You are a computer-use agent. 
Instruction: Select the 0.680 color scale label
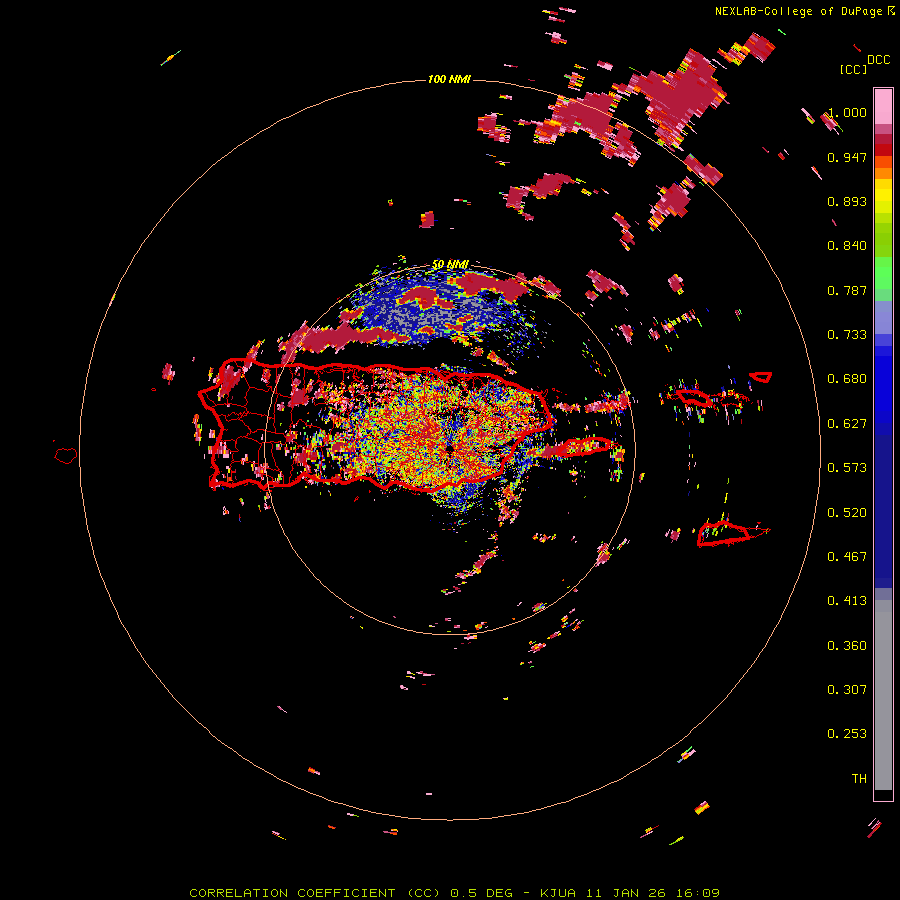click(847, 379)
